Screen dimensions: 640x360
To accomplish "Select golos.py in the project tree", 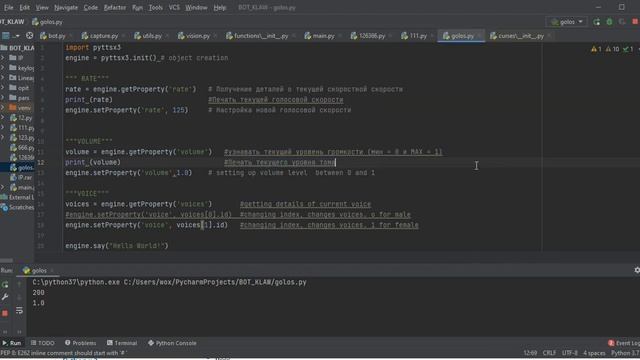I will pos(22,167).
